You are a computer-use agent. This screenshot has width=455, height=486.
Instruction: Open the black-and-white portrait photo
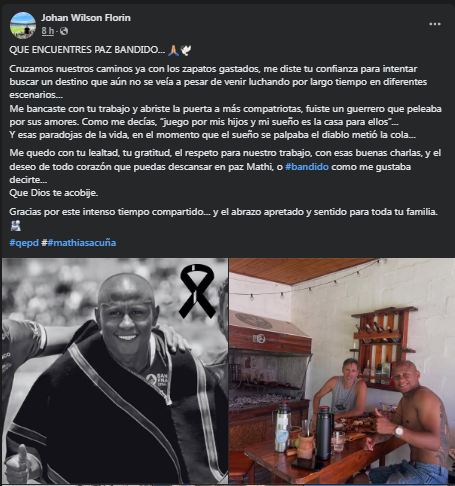(x=115, y=371)
